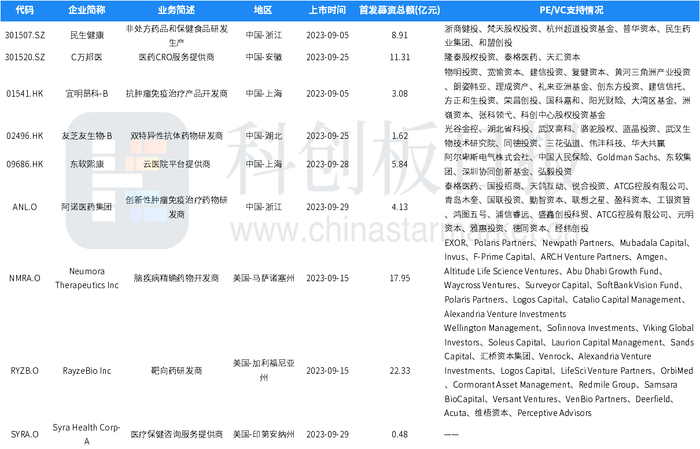Click description 双特异性抗体药物研发商
The width and height of the screenshot is (700, 449).
[x=176, y=136]
